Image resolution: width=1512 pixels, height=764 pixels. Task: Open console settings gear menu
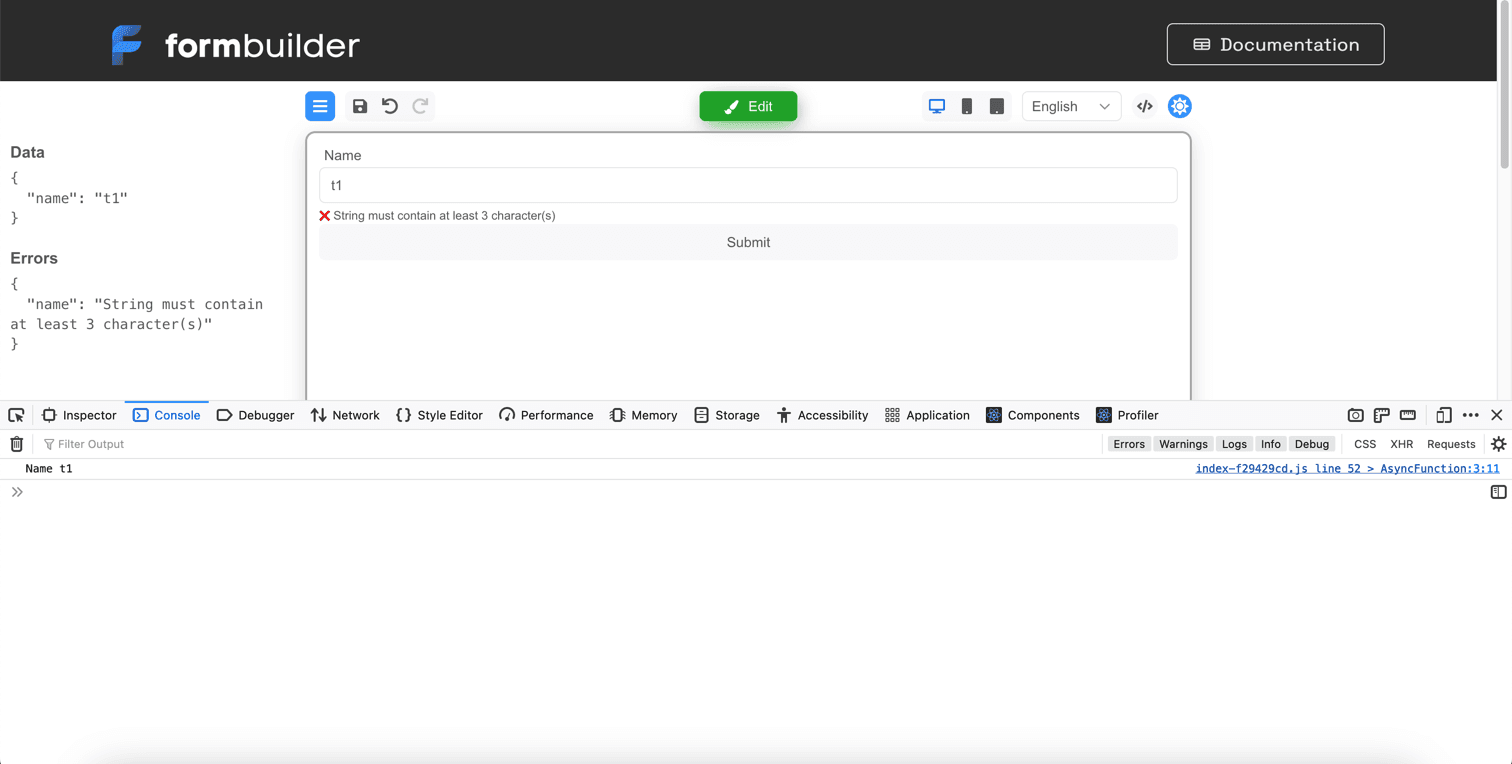[1498, 444]
